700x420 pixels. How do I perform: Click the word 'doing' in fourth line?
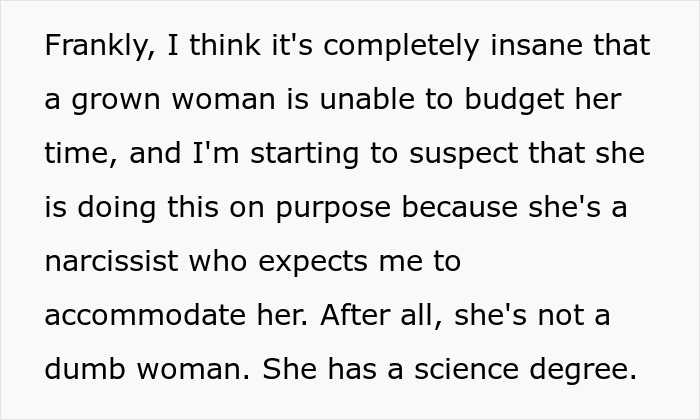pos(117,209)
